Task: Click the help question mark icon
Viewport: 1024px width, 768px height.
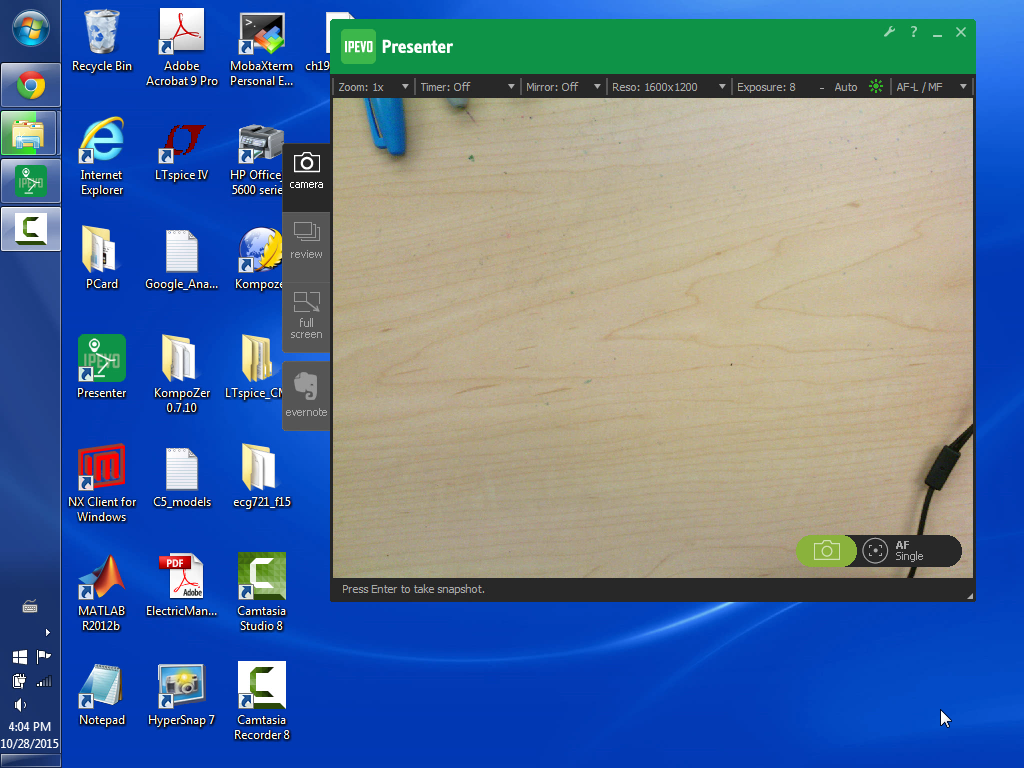Action: click(x=913, y=32)
